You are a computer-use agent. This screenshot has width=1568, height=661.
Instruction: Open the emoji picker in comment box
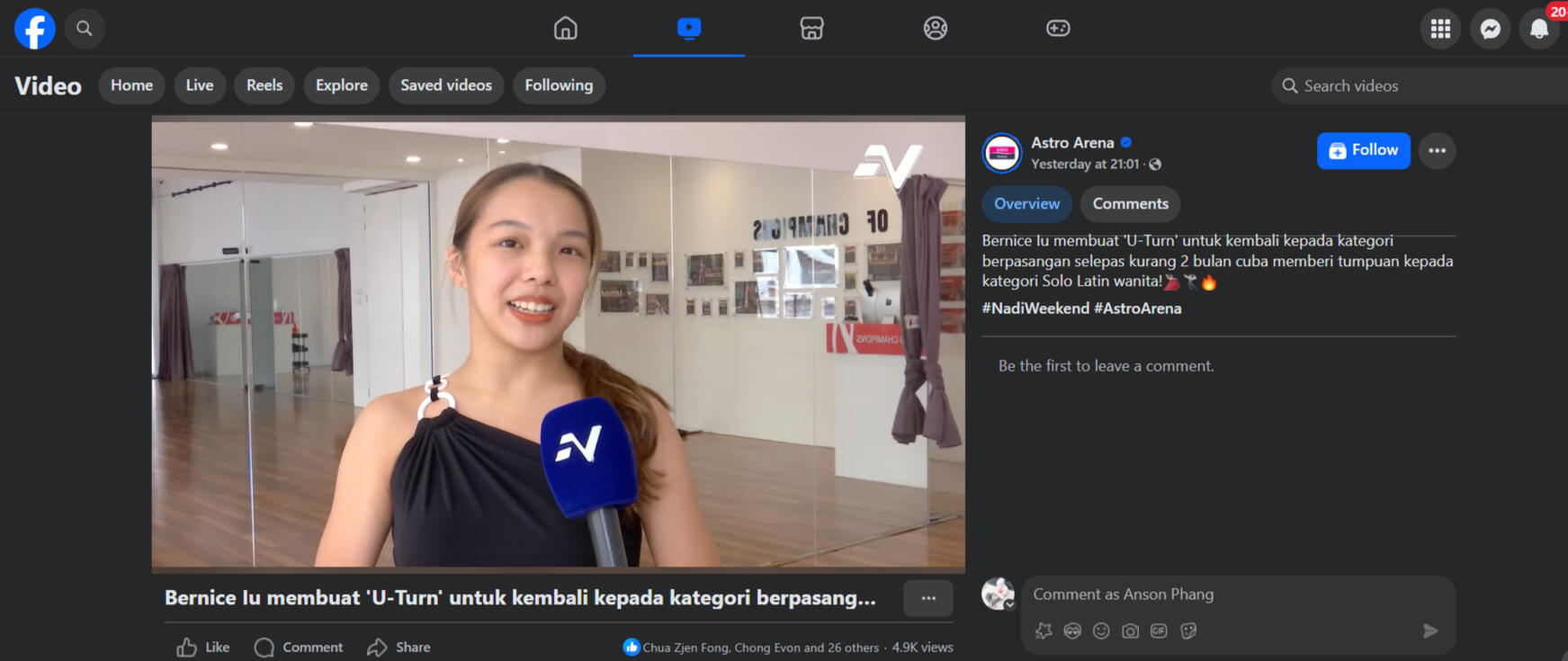pos(1101,631)
